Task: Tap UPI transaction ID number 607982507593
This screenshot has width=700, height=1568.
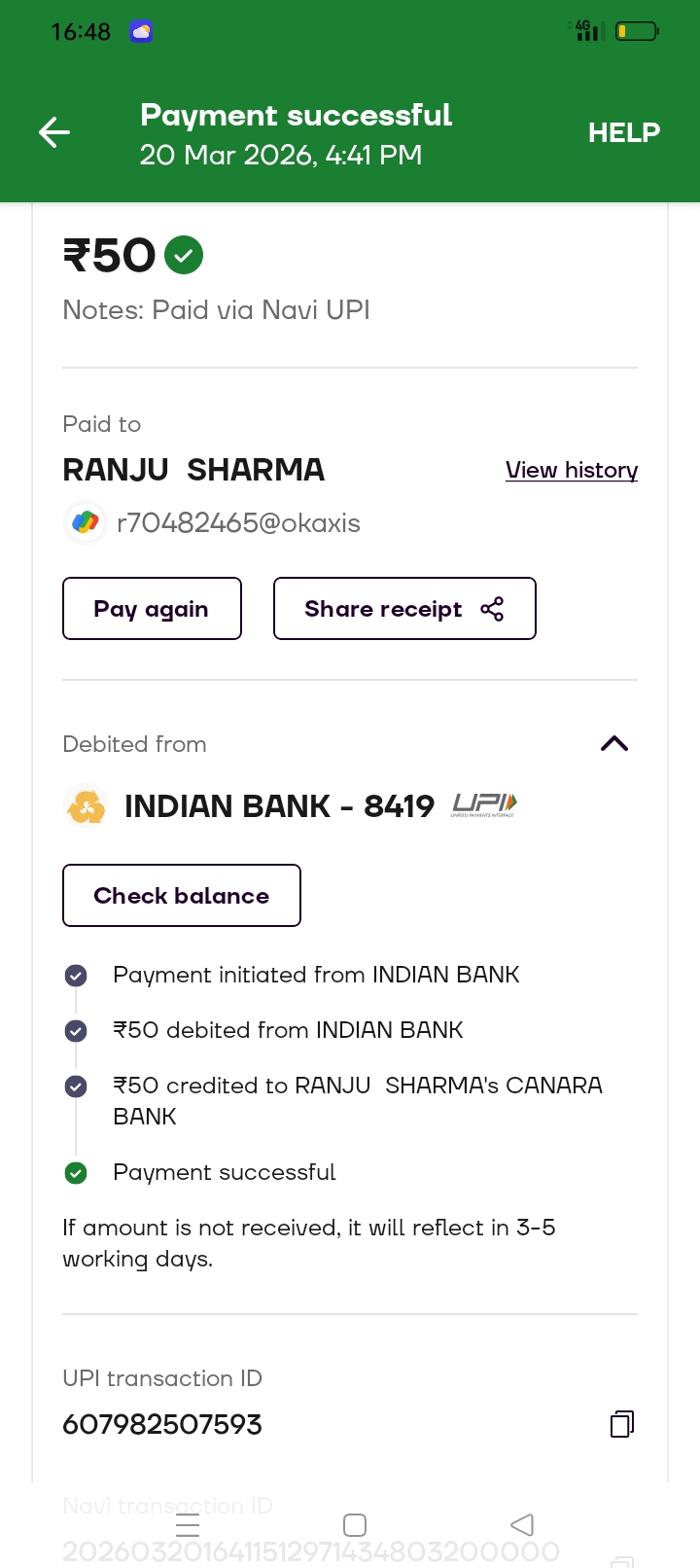Action: (162, 1425)
